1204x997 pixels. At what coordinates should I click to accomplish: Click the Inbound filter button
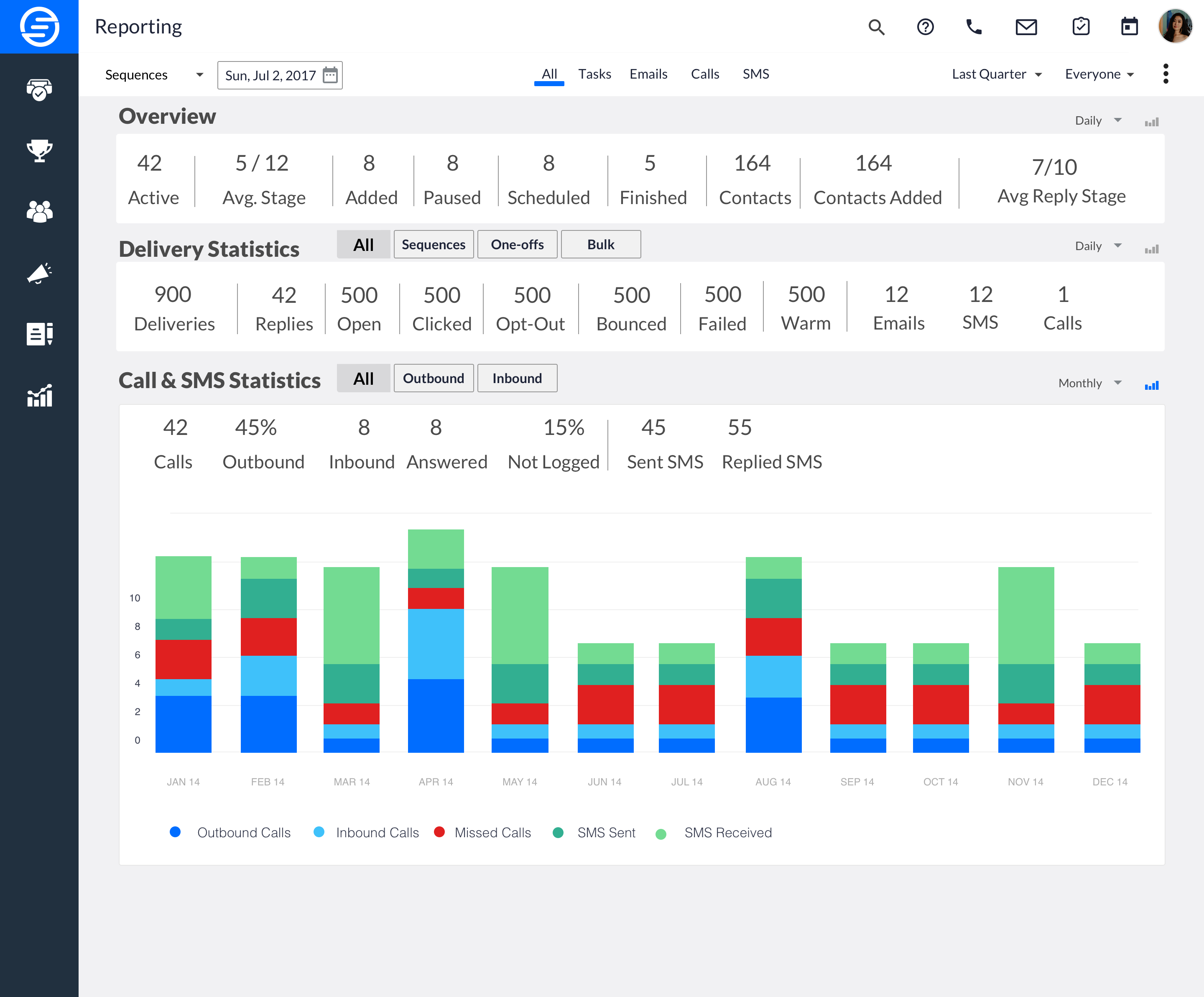517,378
